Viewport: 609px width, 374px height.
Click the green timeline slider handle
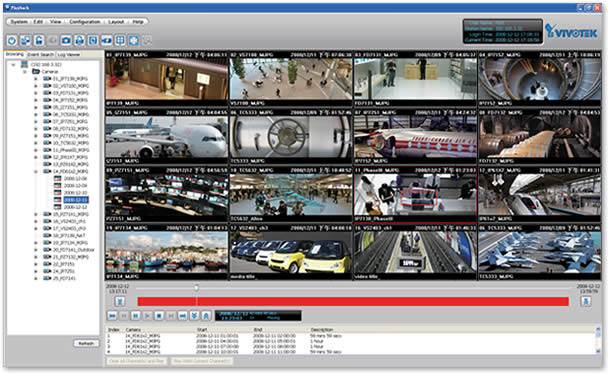tap(197, 288)
